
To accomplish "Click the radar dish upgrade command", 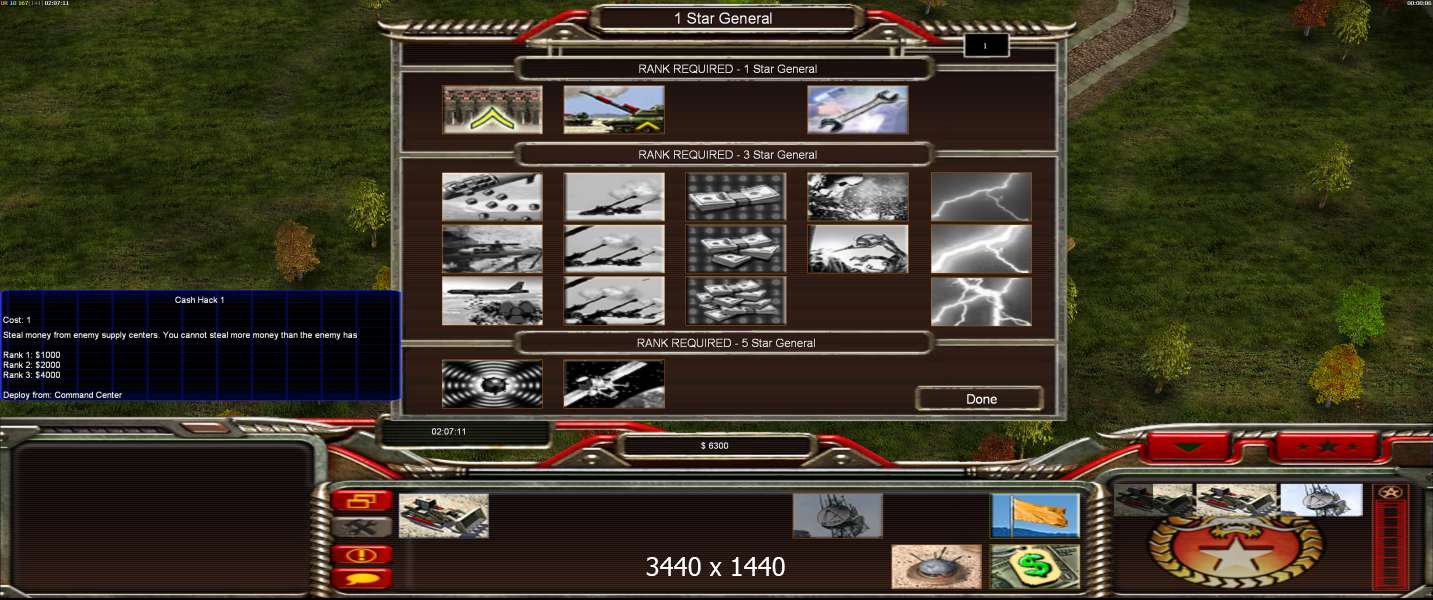I will 838,515.
